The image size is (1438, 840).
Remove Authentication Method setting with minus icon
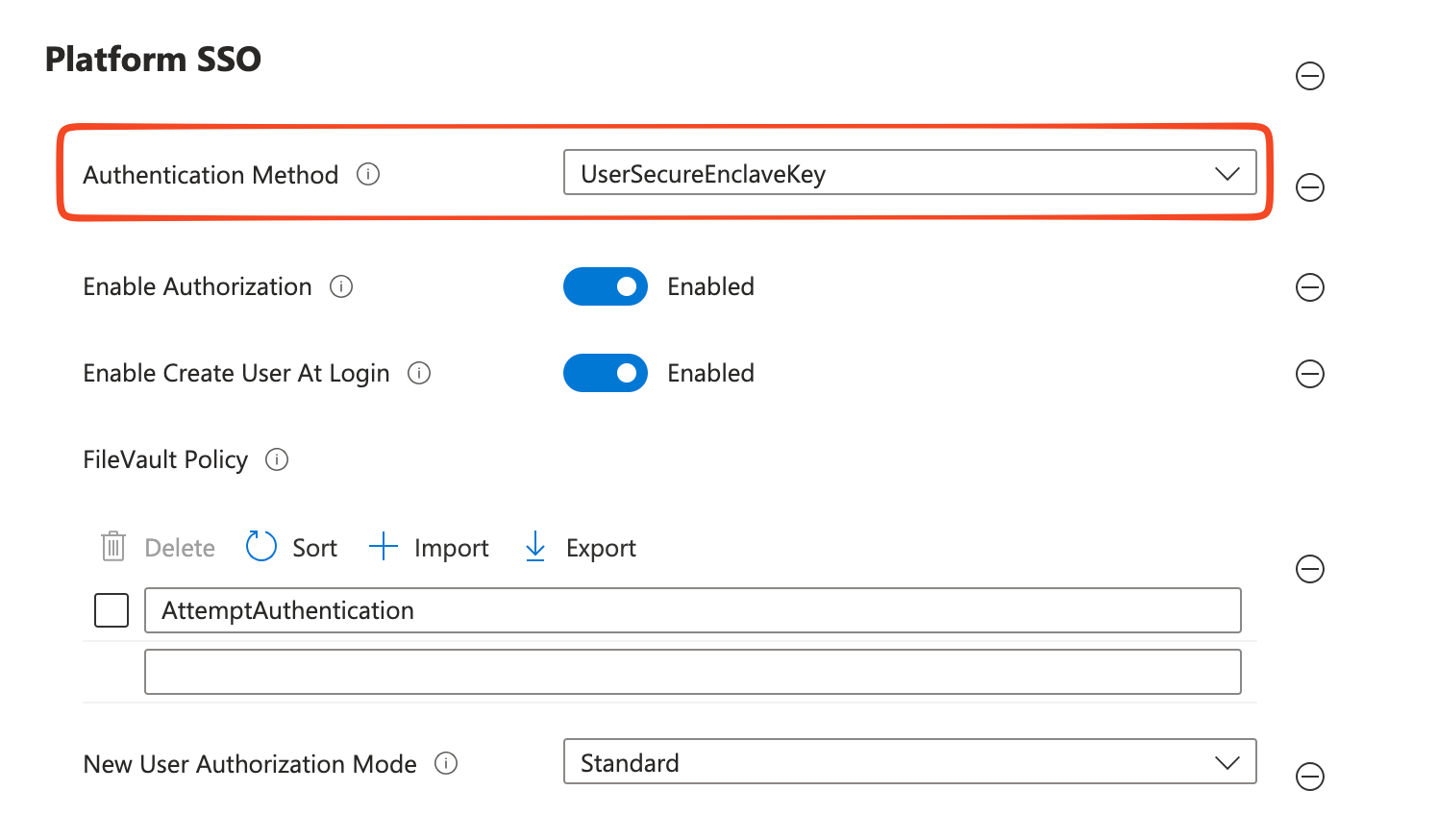[x=1309, y=187]
